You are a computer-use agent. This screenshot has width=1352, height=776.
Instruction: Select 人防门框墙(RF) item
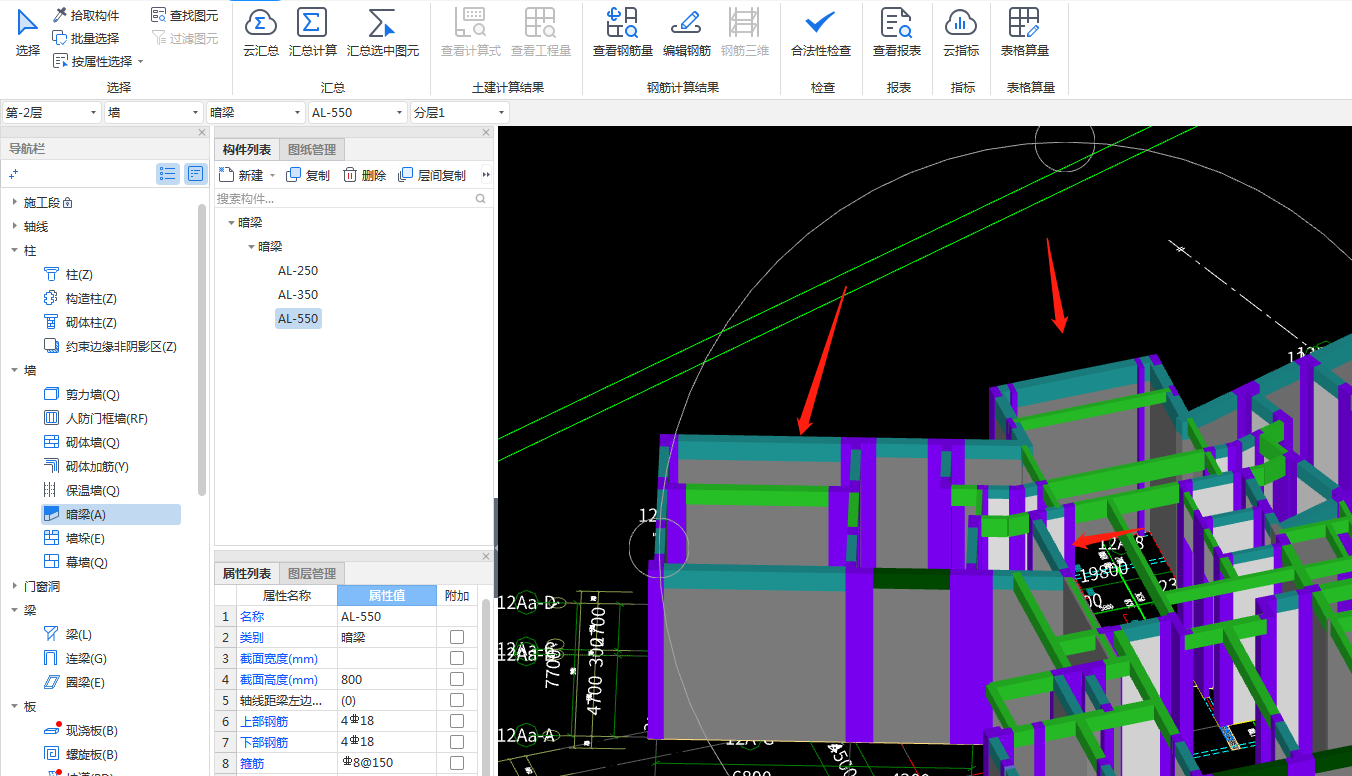(96, 418)
